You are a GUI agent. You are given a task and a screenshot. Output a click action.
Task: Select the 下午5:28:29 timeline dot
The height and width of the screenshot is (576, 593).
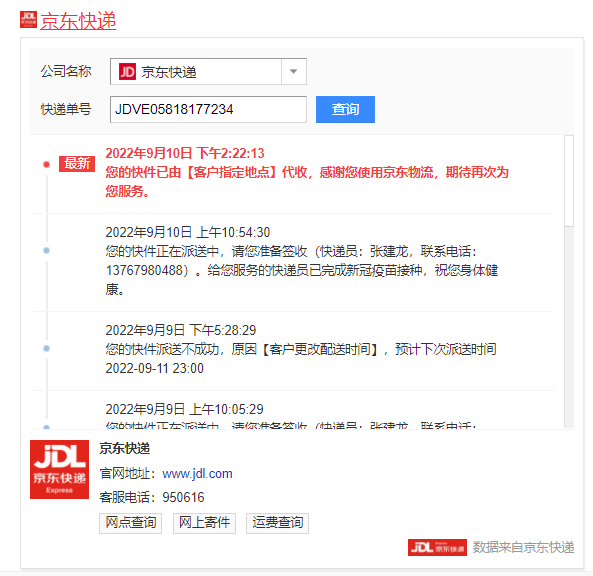[47, 348]
